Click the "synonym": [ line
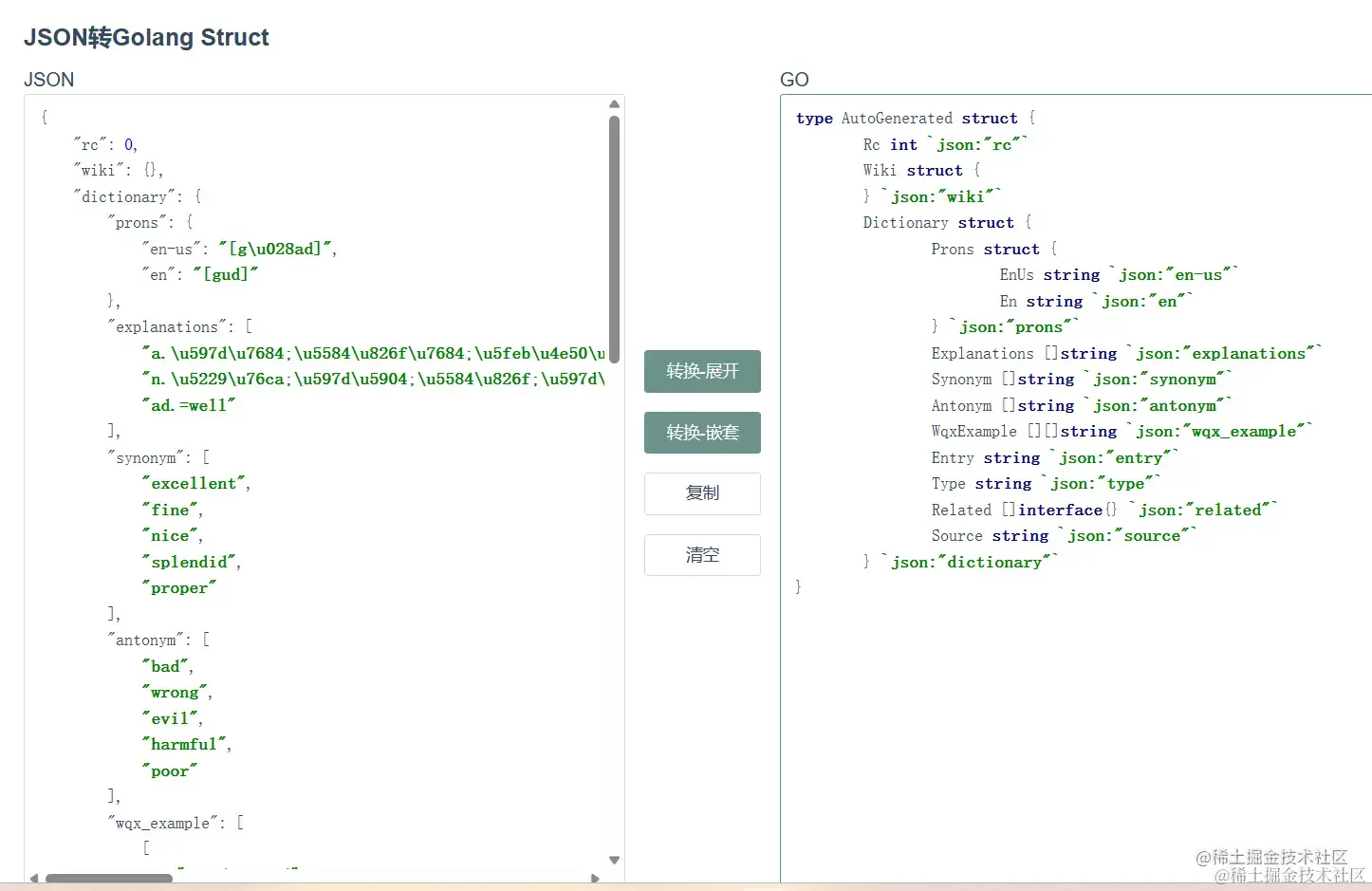Image resolution: width=1372 pixels, height=891 pixels. point(158,458)
